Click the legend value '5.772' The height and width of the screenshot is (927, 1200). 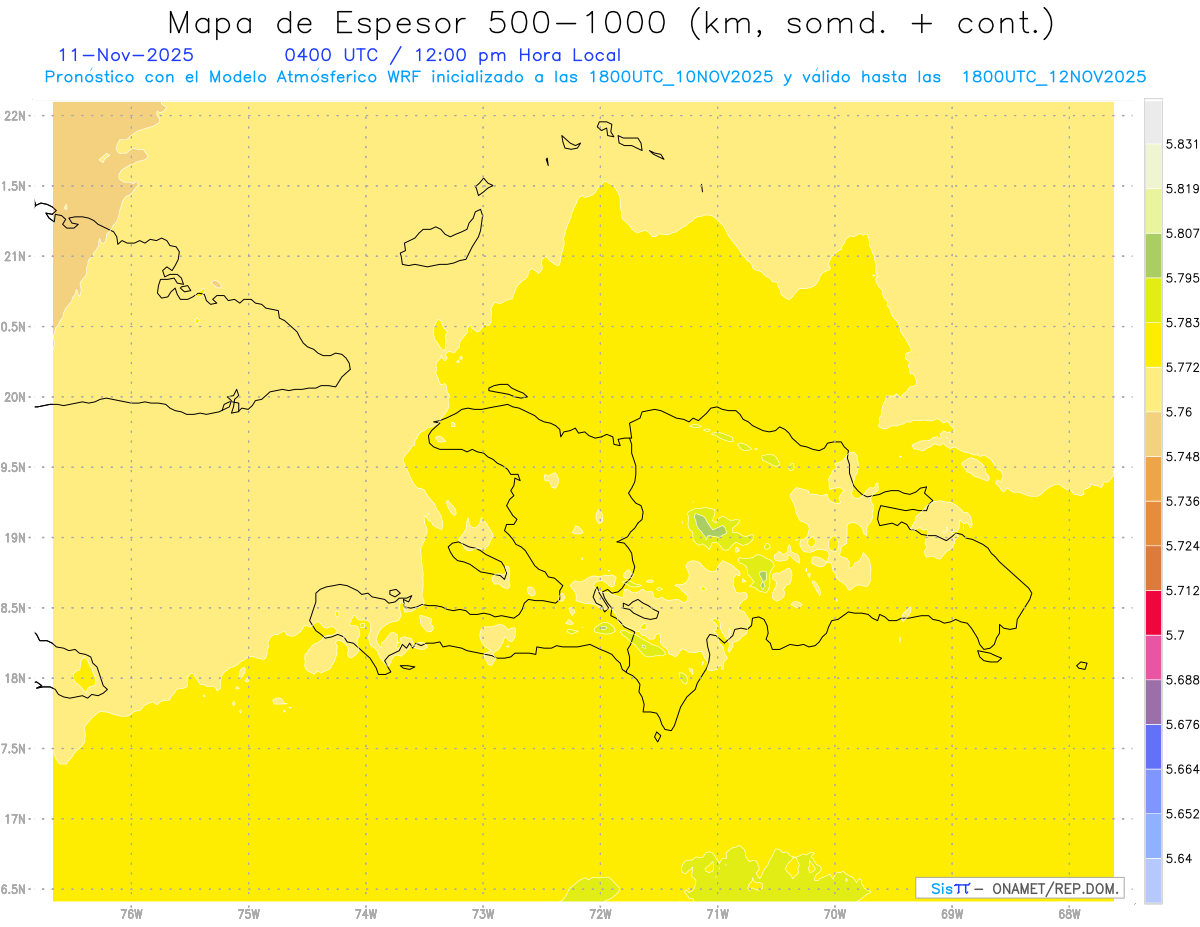point(1183,367)
